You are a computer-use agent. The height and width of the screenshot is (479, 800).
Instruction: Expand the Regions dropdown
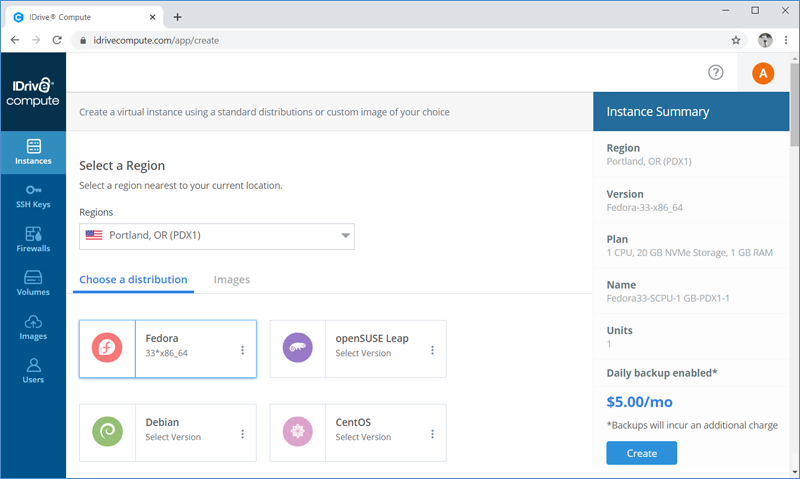[x=217, y=236]
